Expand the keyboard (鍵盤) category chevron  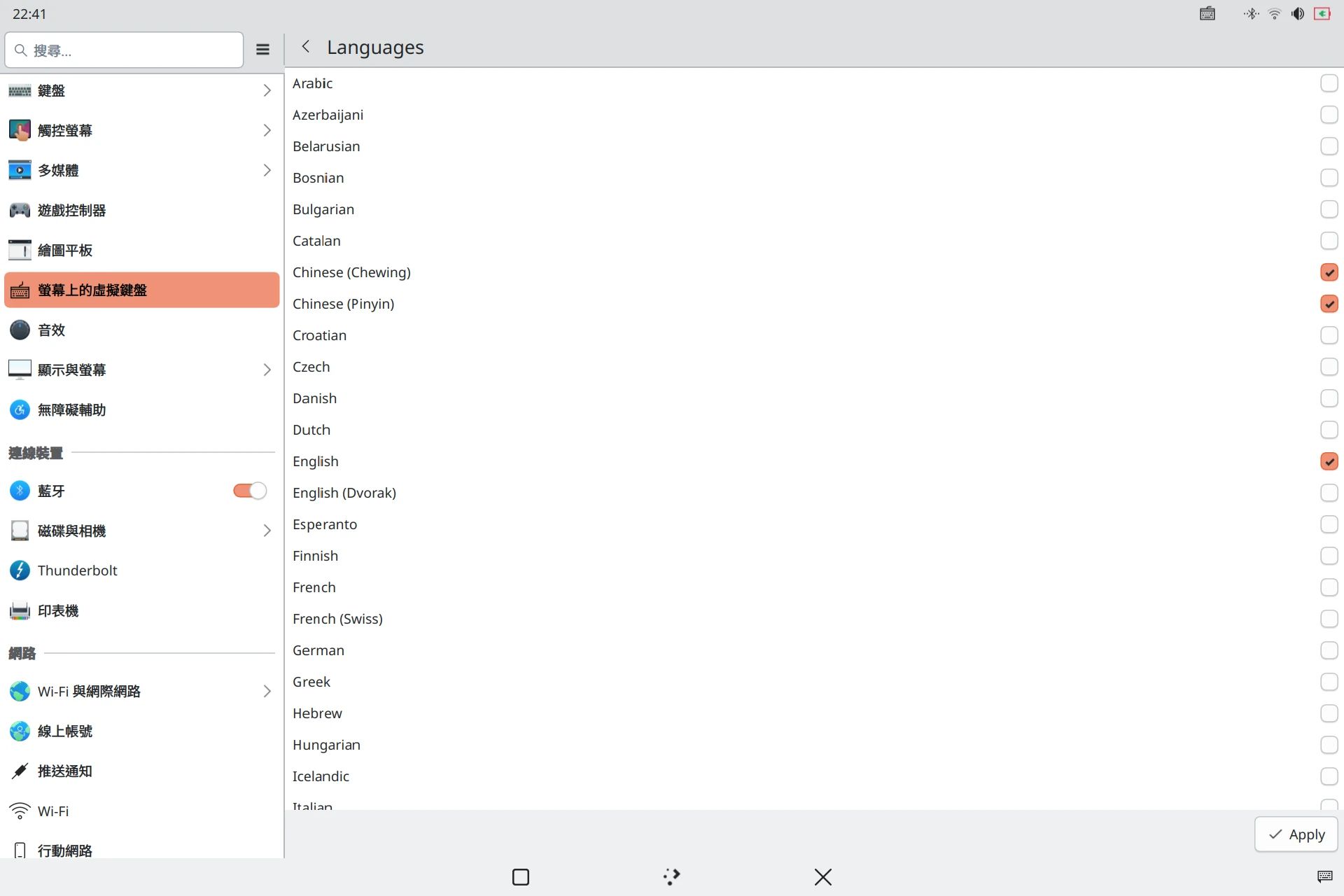(267, 90)
